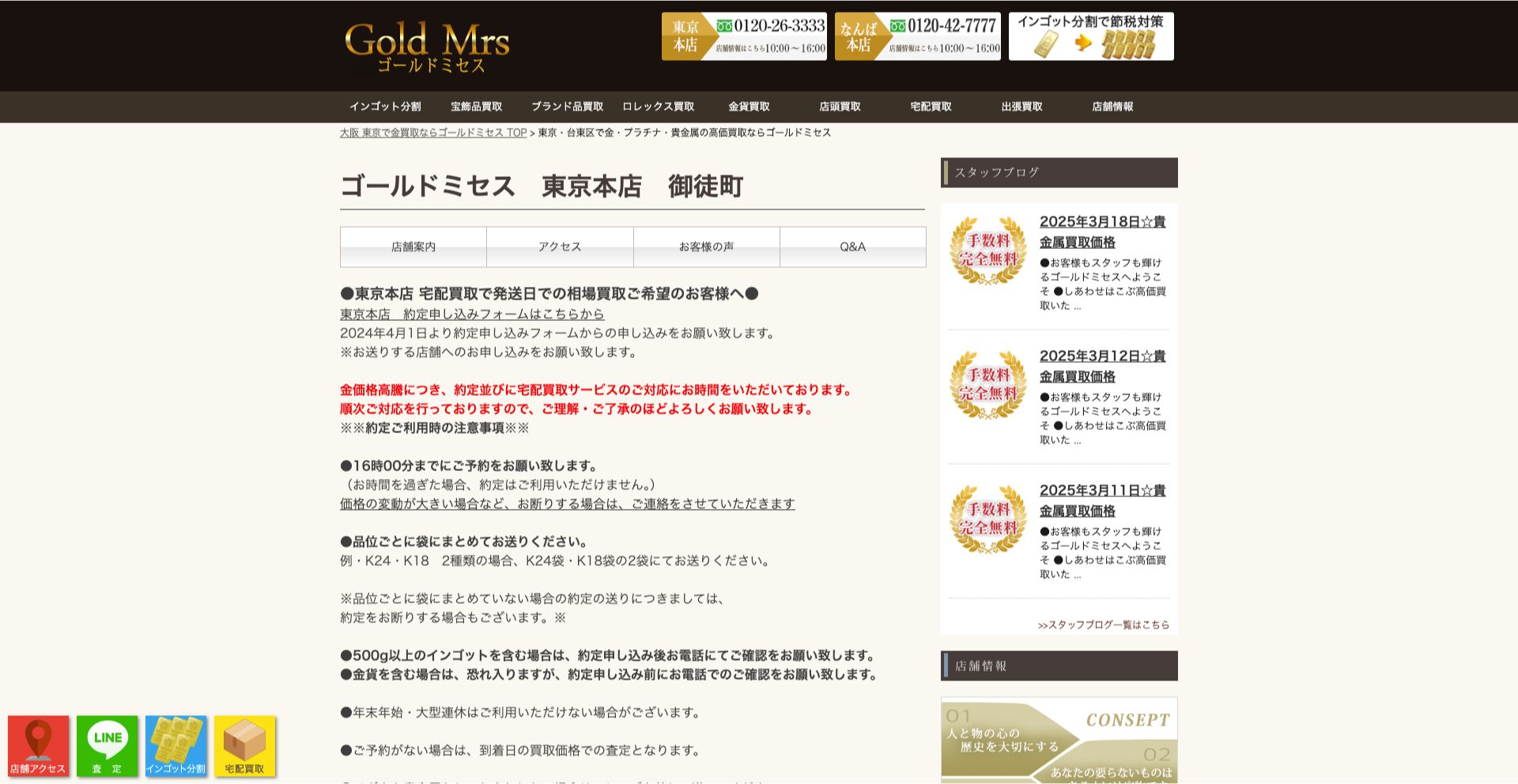Click the underlined 価格の変動が大きい場合など text
Viewport: 1518px width, 784px height.
point(568,503)
